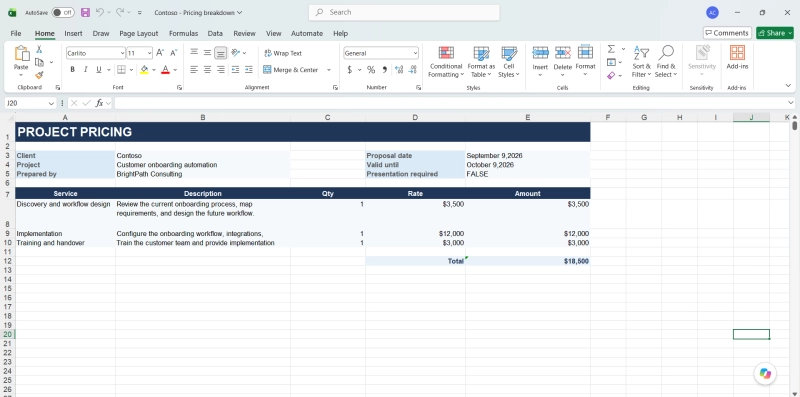Click Increase Decimal icon
Screen dimensions: 800x397
(399, 69)
